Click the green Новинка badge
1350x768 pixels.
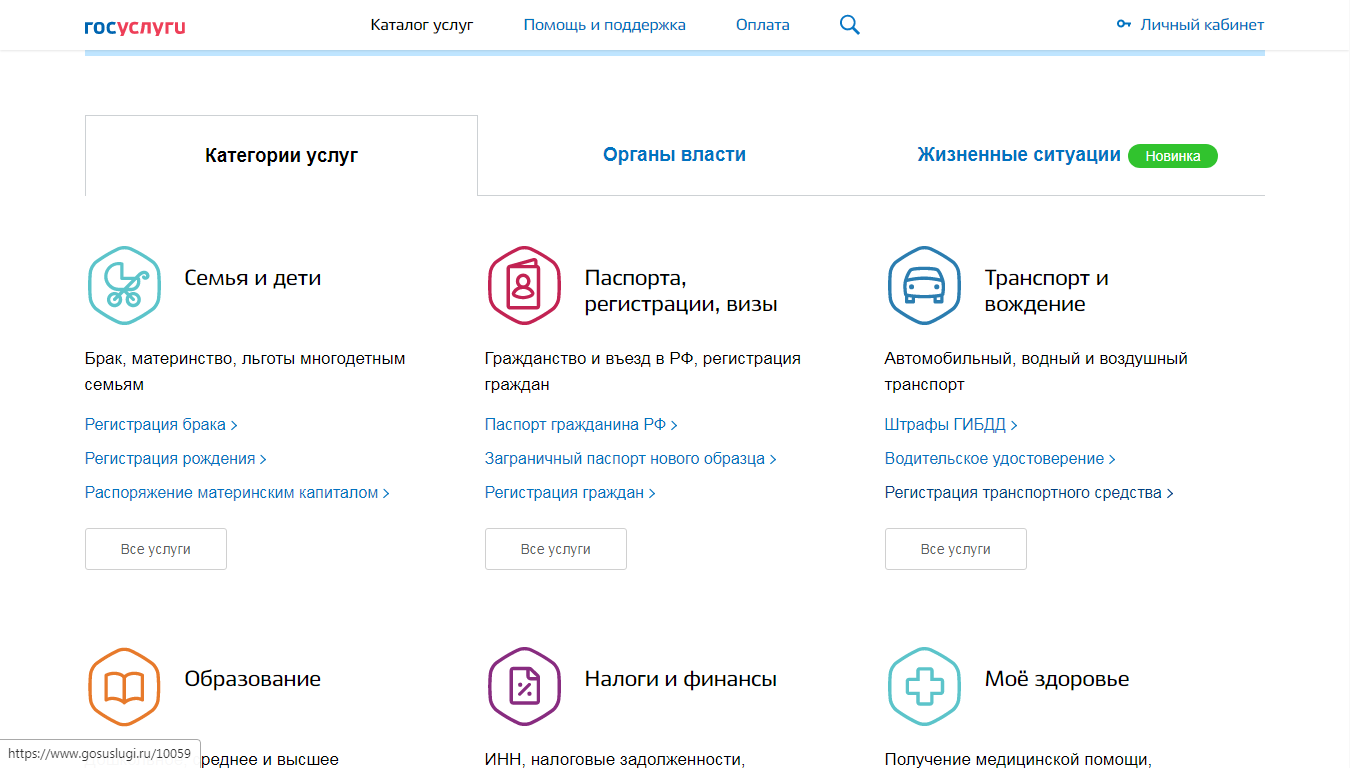[x=1173, y=156]
